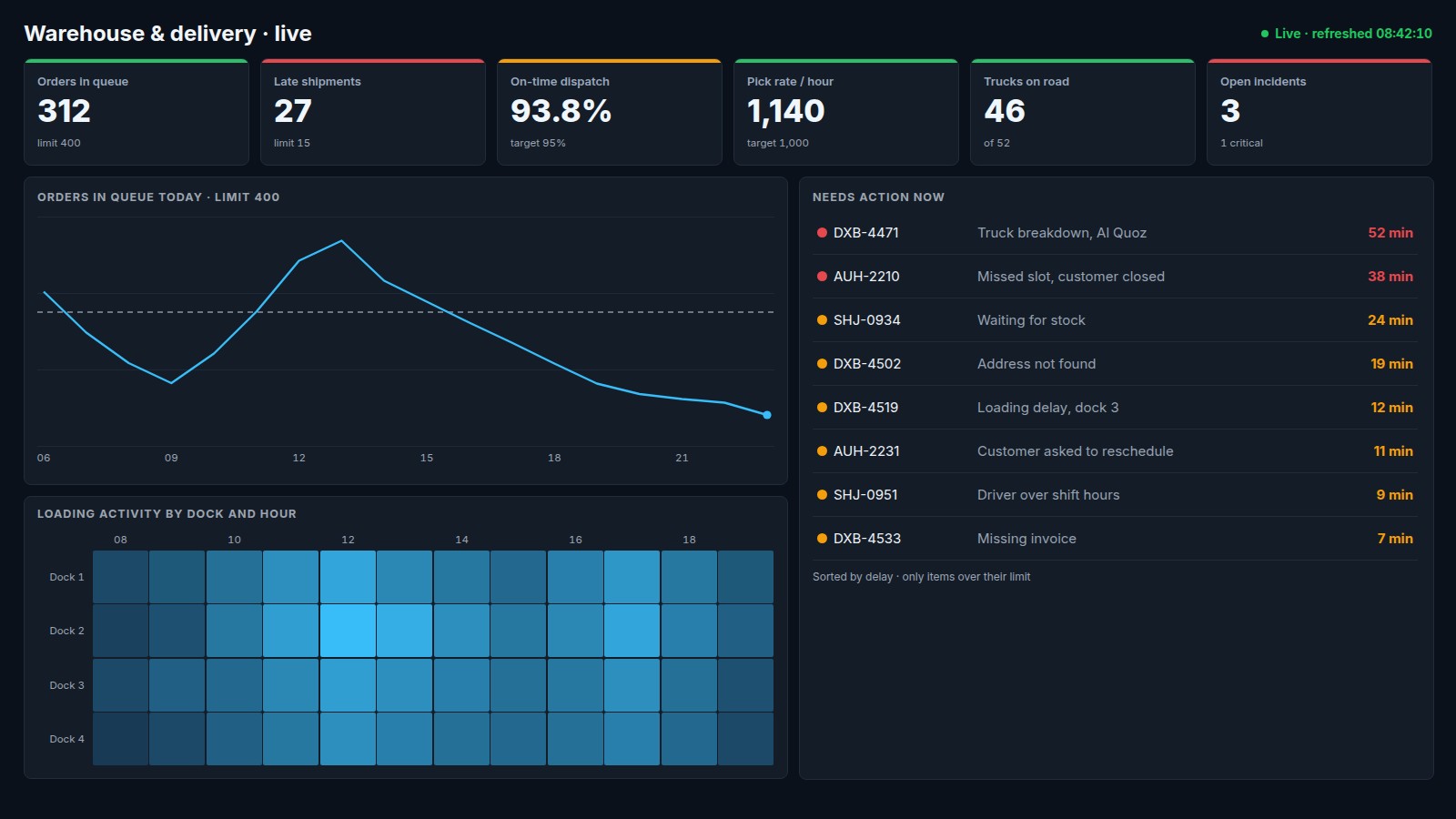The width and height of the screenshot is (1456, 819).
Task: Click the Live refreshed 08:42:10 text
Action: [x=1353, y=34]
